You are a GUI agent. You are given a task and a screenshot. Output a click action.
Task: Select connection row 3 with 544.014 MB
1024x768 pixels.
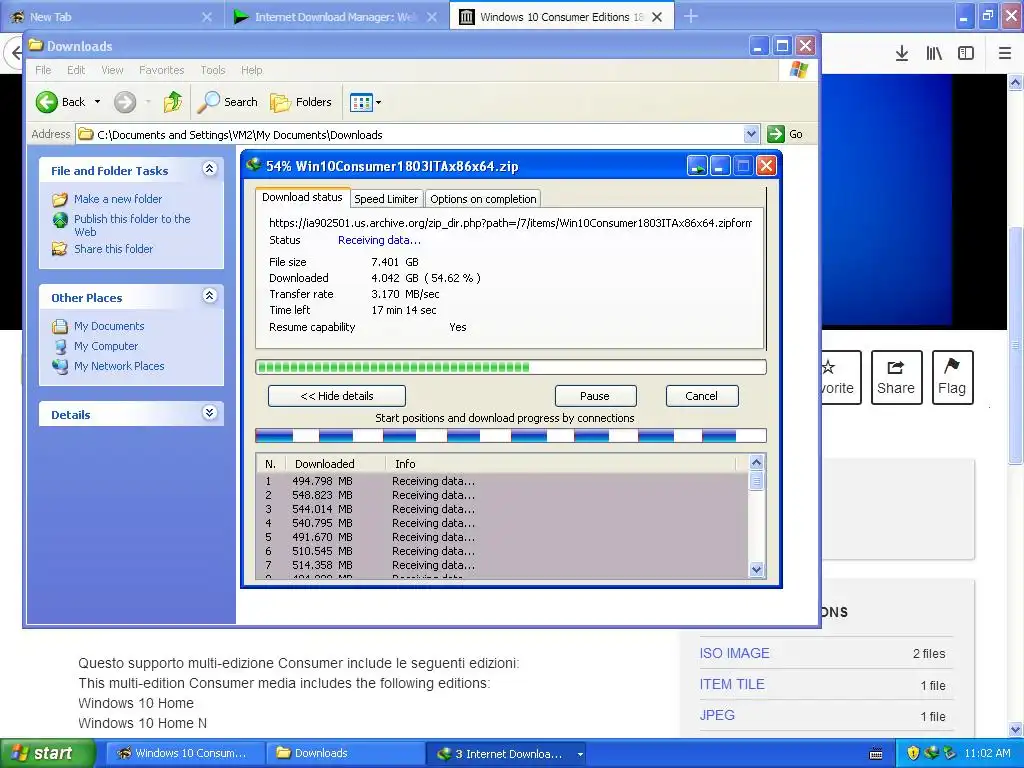pos(502,509)
